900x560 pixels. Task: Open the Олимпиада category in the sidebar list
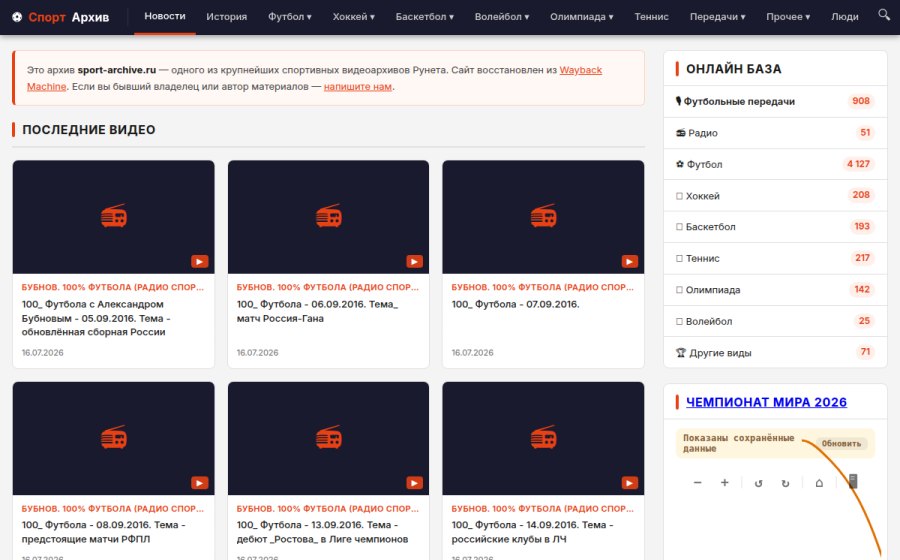[x=775, y=290]
